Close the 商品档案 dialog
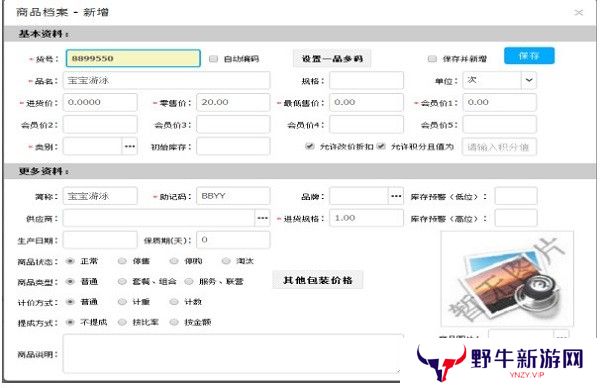The height and width of the screenshot is (388, 600). 579,12
